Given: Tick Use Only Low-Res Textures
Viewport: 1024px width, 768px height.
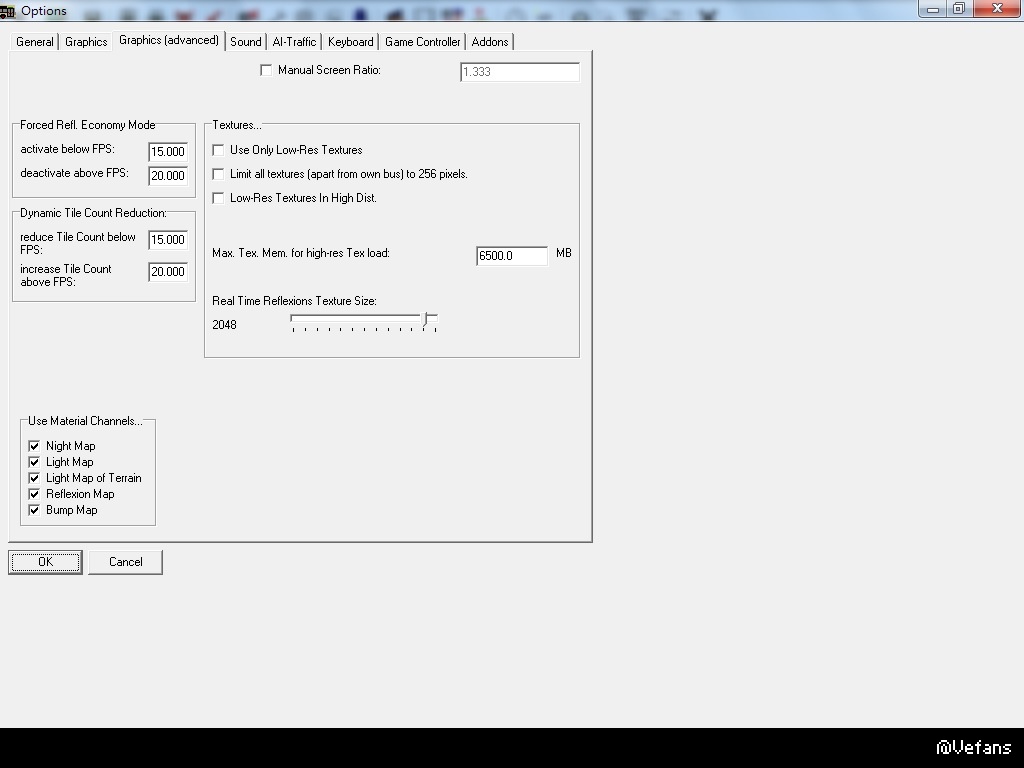Looking at the screenshot, I should (x=218, y=150).
